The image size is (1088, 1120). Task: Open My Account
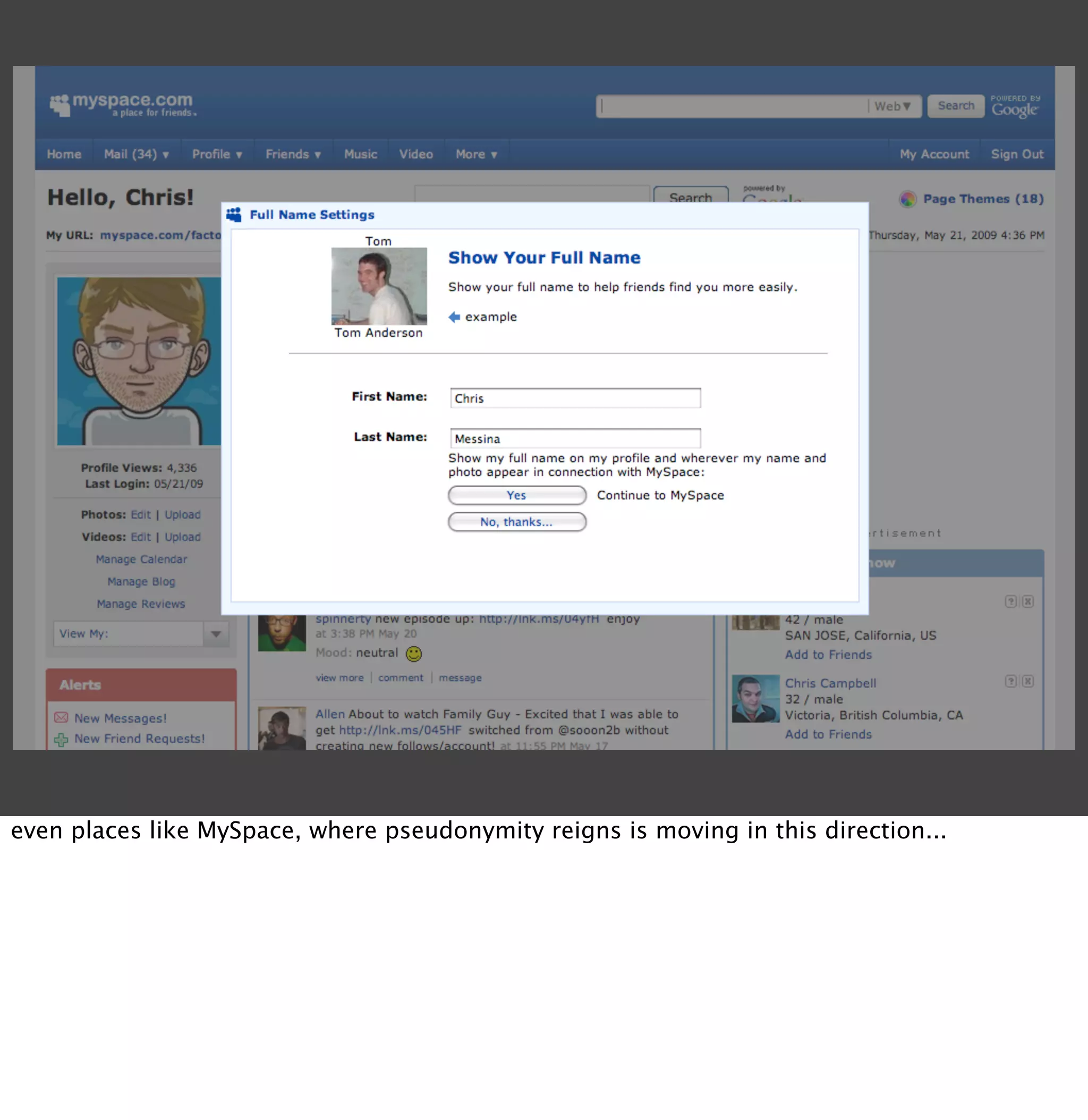tap(934, 154)
